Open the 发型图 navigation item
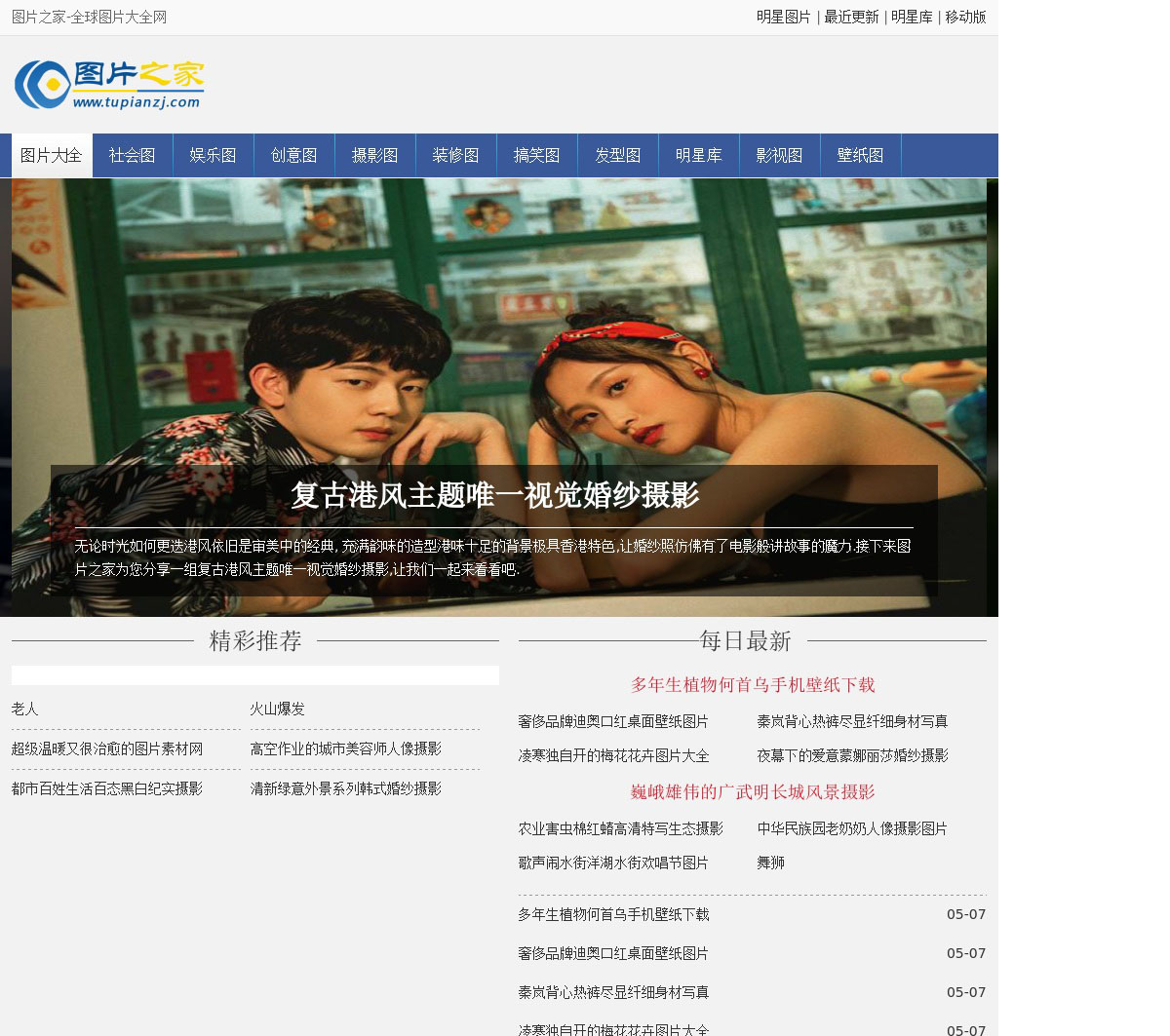The image size is (1170, 1036). [618, 156]
